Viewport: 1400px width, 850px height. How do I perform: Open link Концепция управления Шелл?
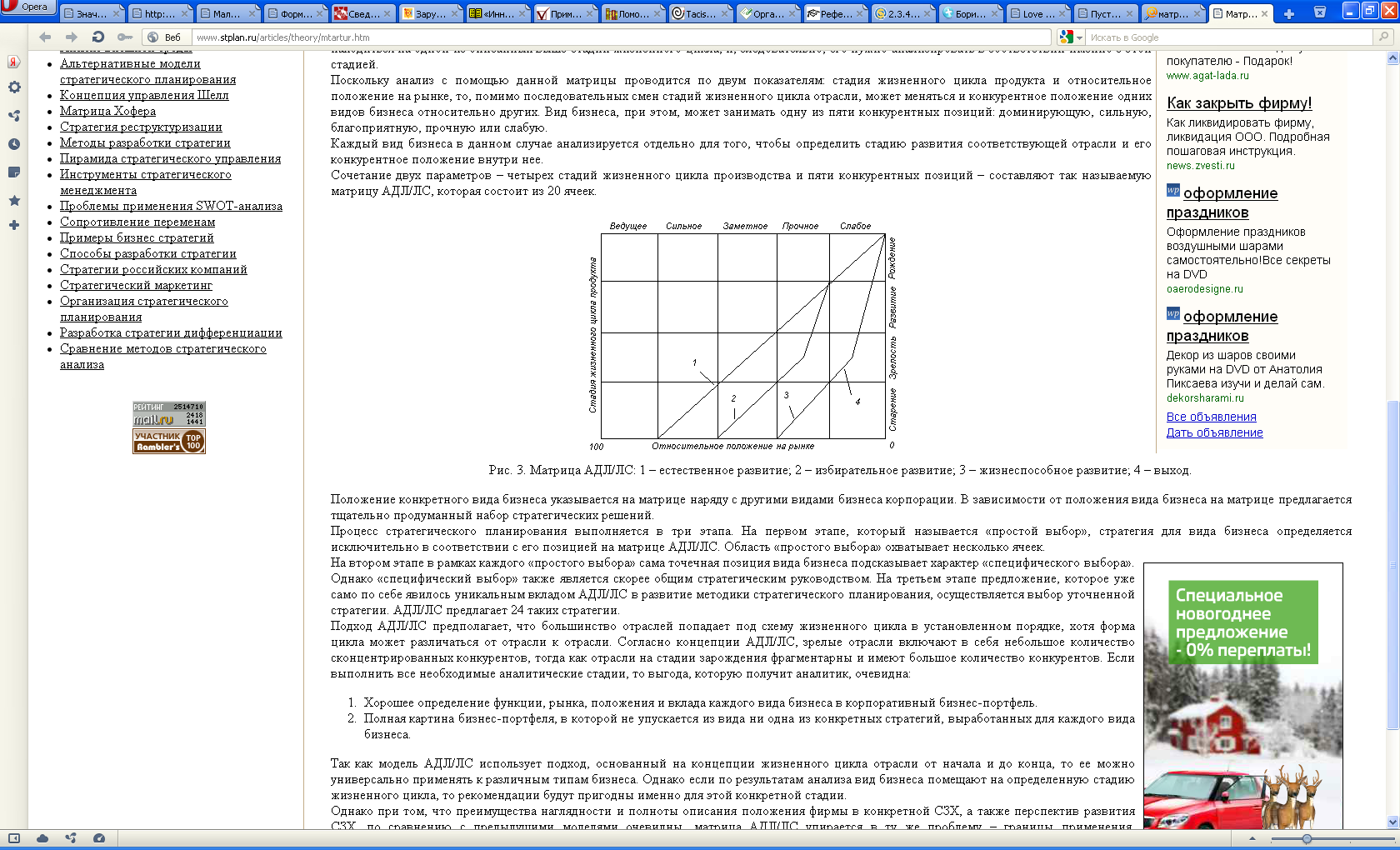pos(144,95)
